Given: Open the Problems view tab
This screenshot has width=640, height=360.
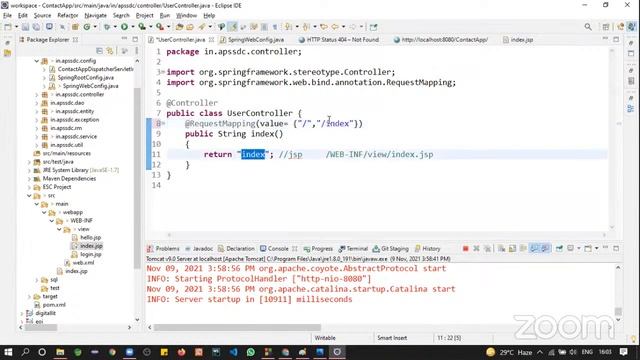Looking at the screenshot, I should pos(163,249).
